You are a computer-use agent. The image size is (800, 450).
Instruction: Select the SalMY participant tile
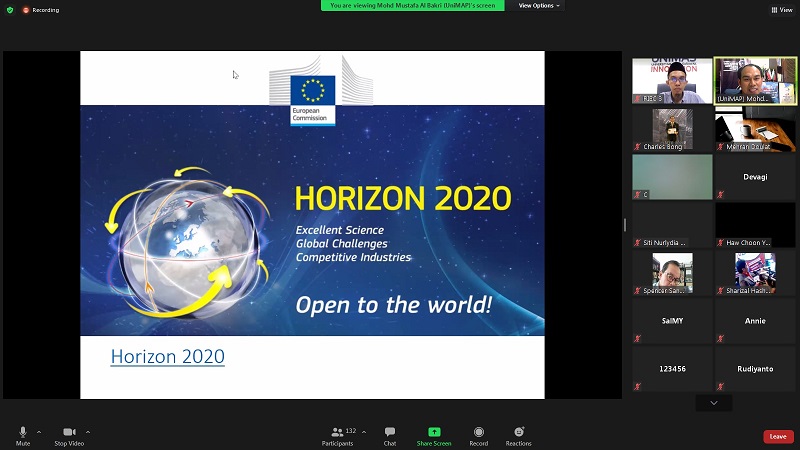[x=672, y=321]
